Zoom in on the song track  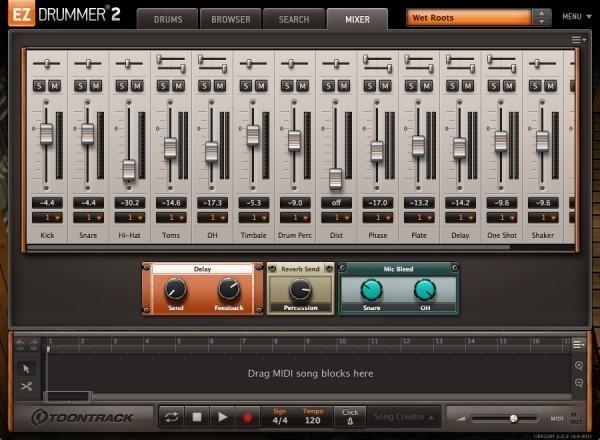point(579,366)
